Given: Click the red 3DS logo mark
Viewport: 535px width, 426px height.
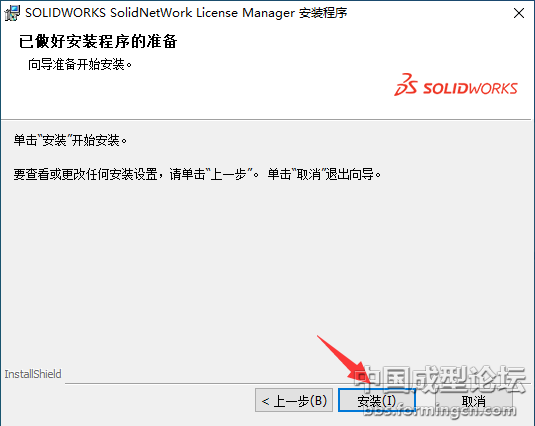Looking at the screenshot, I should pos(405,84).
